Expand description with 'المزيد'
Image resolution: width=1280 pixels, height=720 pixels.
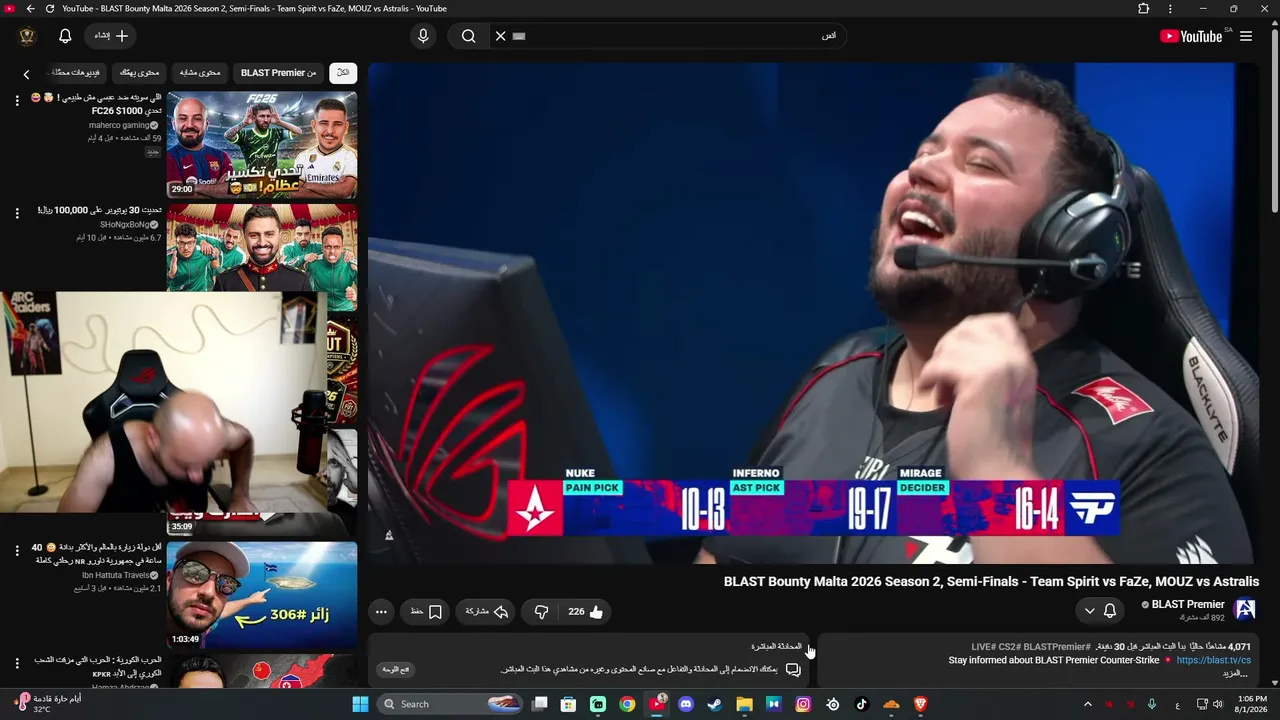pyautogui.click(x=1237, y=674)
